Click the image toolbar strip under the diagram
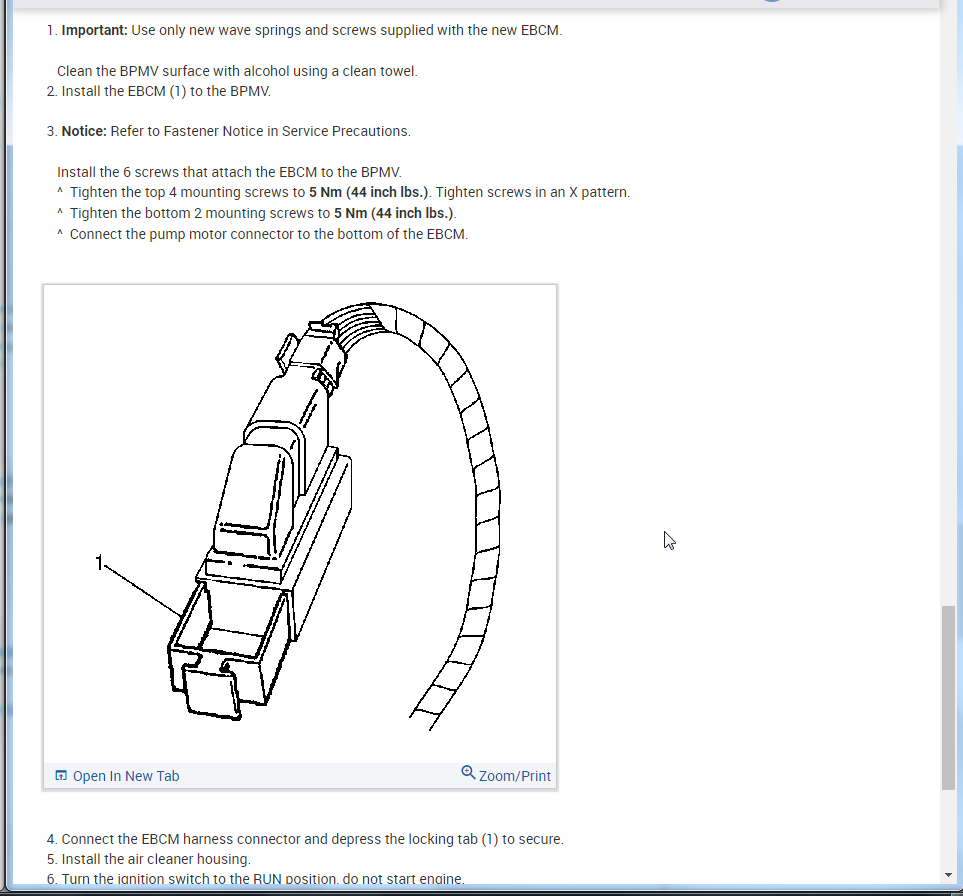This screenshot has width=963, height=896. click(x=300, y=775)
